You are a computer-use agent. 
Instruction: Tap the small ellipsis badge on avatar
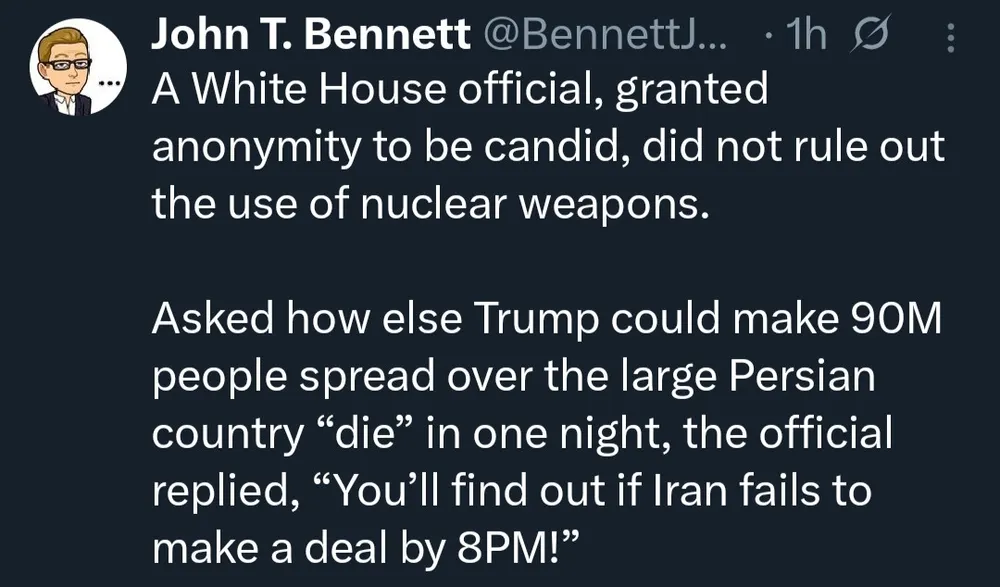(x=109, y=83)
